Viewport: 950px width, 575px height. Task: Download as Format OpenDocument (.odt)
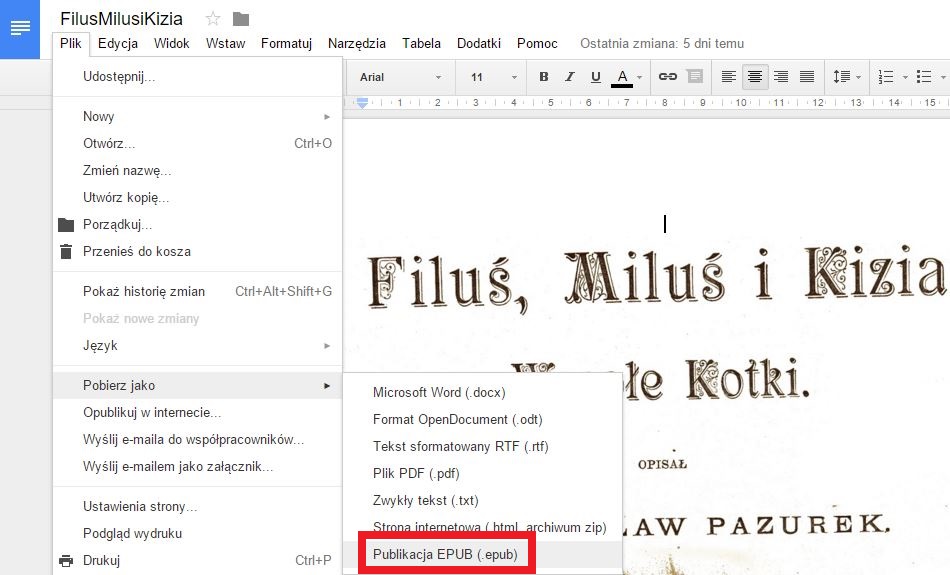tap(483, 419)
